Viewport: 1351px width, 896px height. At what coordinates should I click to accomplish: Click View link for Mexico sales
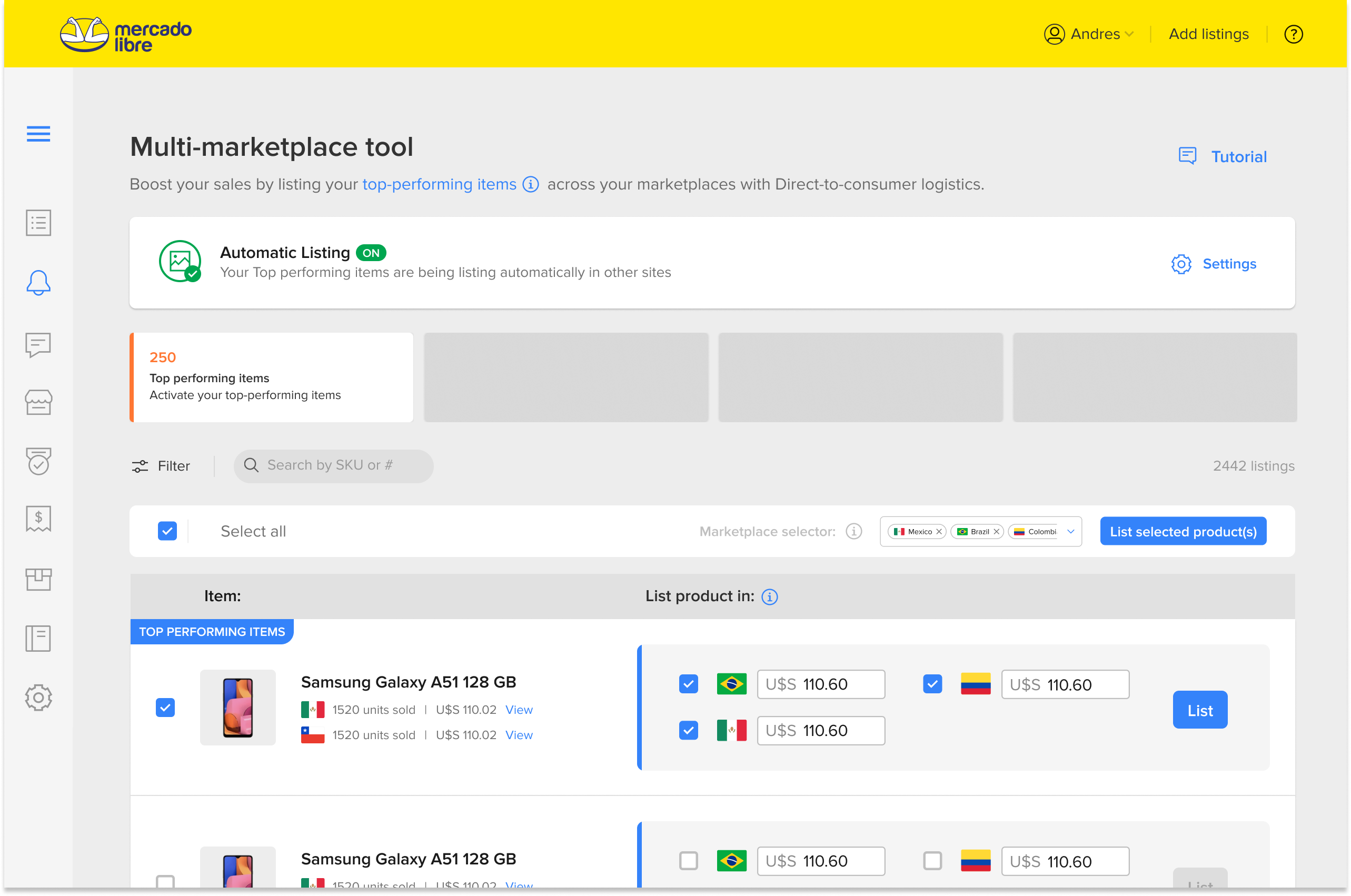pyautogui.click(x=519, y=710)
